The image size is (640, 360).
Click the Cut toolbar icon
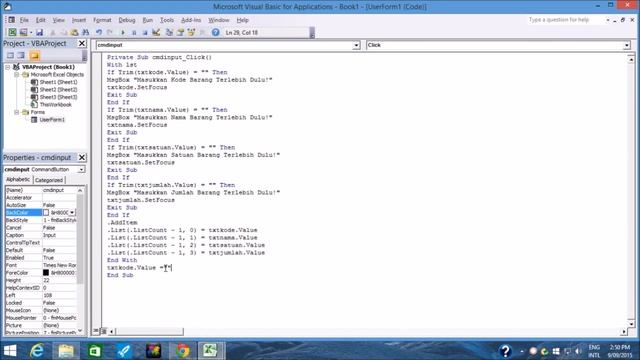[53, 32]
